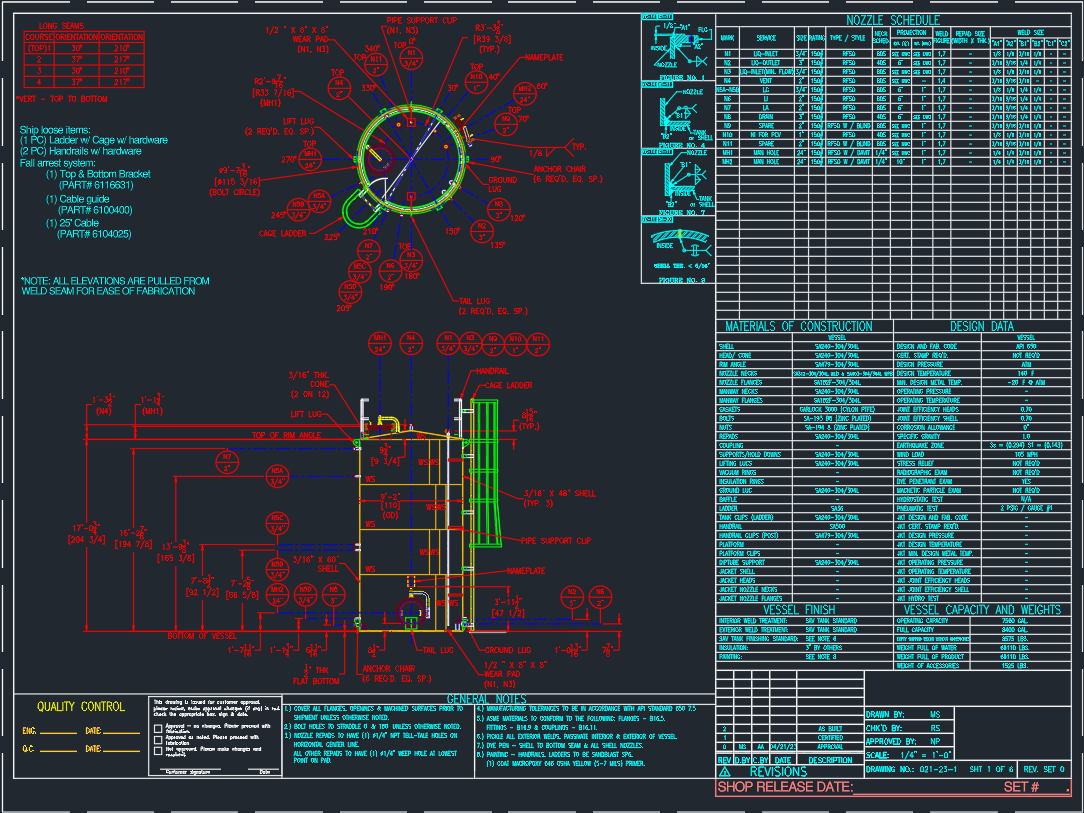Select the TOP OF RIM ANGLE label
Image resolution: width=1084 pixels, height=813 pixels.
point(286,436)
